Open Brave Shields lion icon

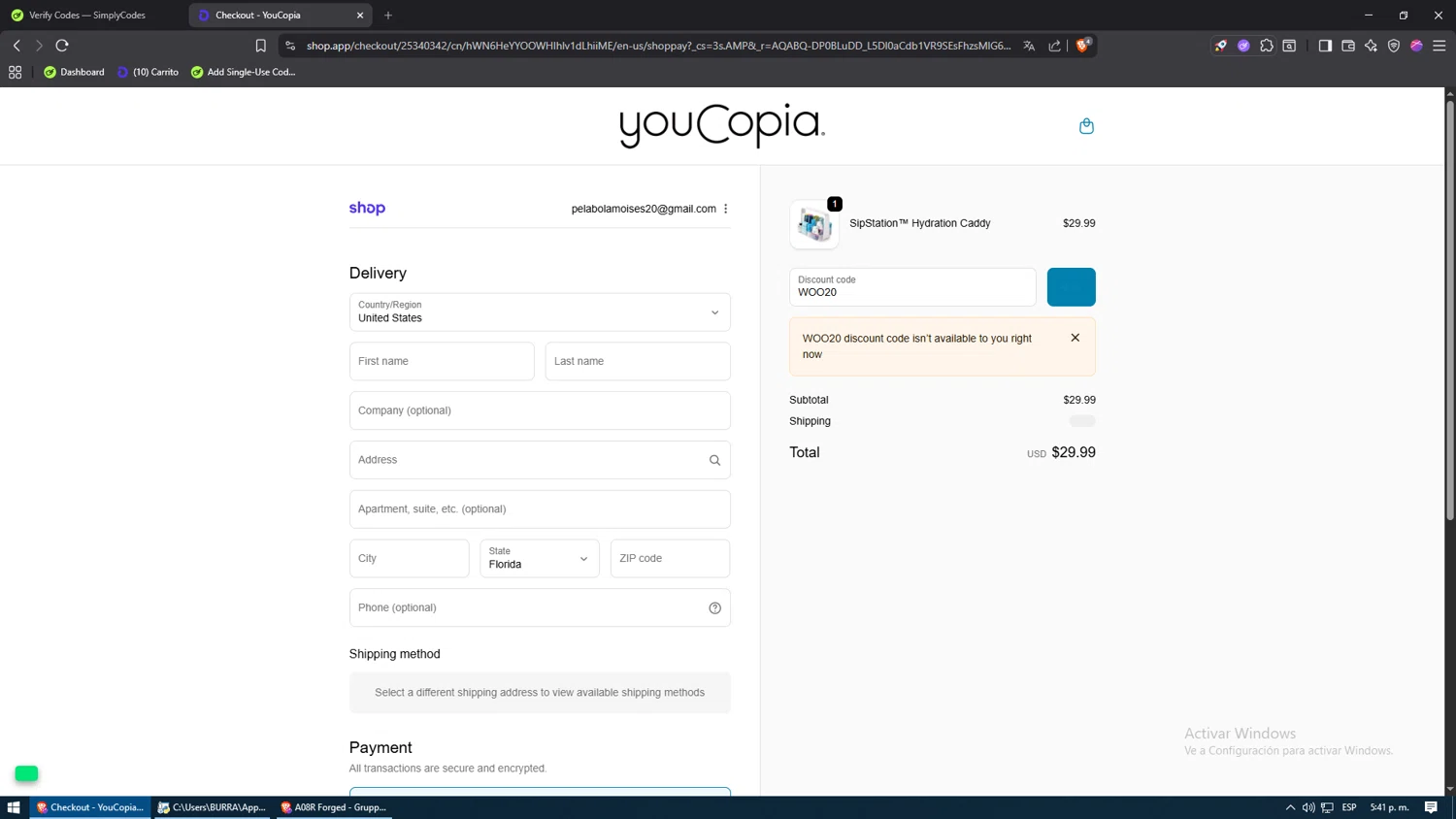1083,45
